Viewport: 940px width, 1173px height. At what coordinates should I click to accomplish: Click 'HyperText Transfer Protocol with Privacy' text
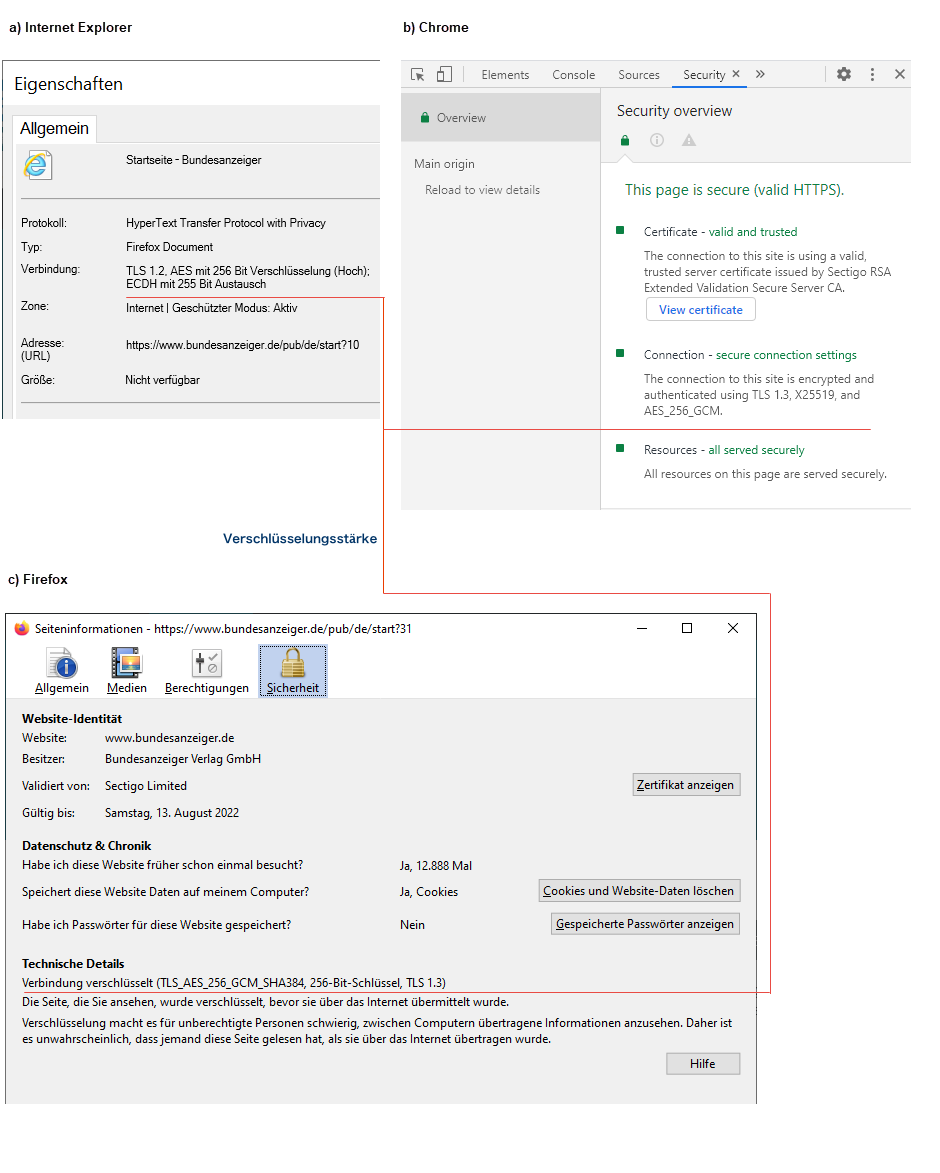[226, 223]
